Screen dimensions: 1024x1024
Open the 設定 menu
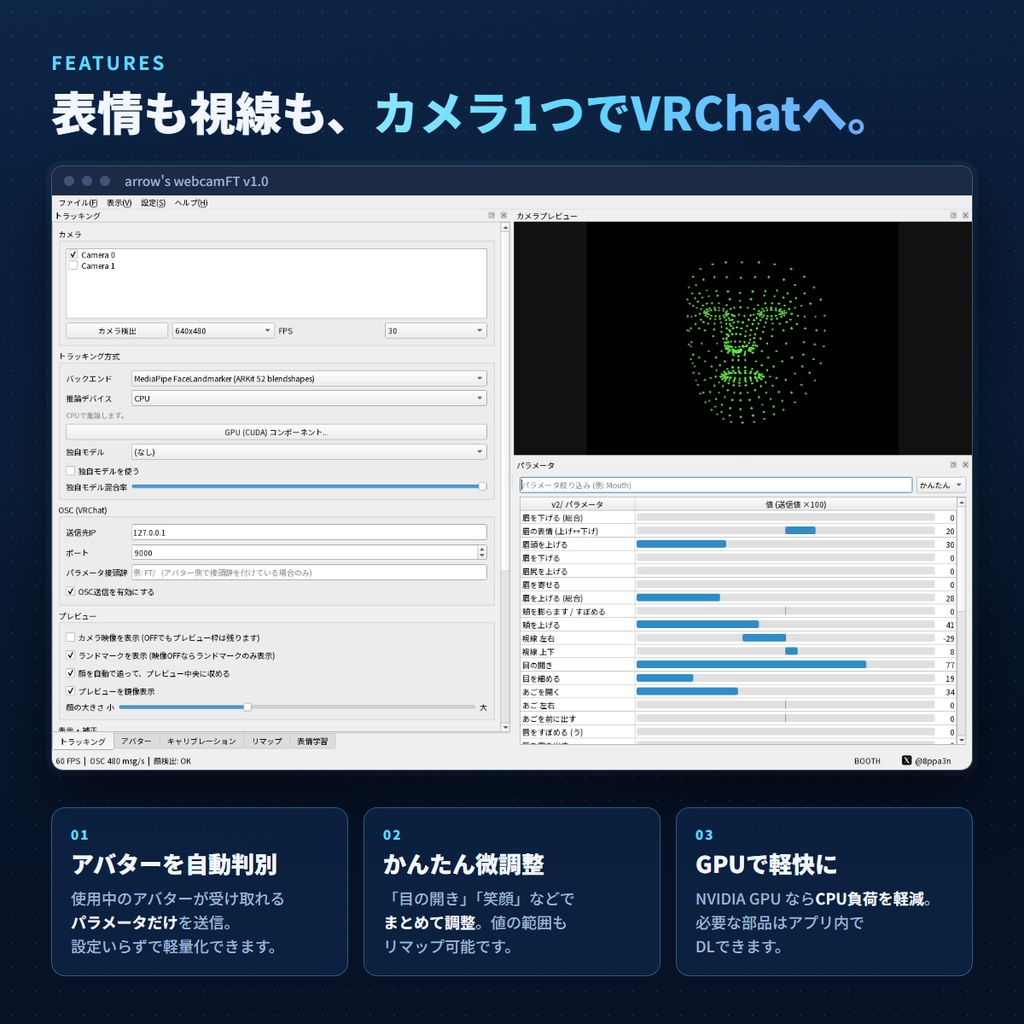(153, 203)
